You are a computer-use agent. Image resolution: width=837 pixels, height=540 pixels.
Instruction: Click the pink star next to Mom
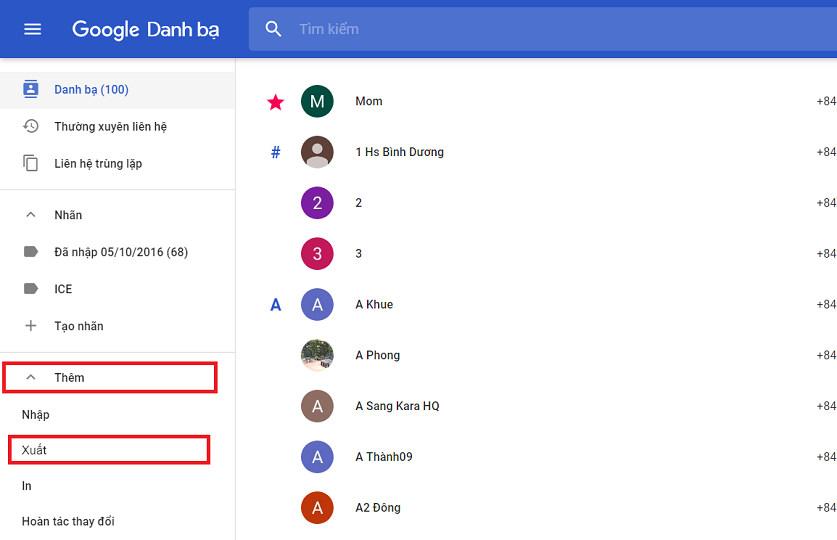(x=275, y=101)
